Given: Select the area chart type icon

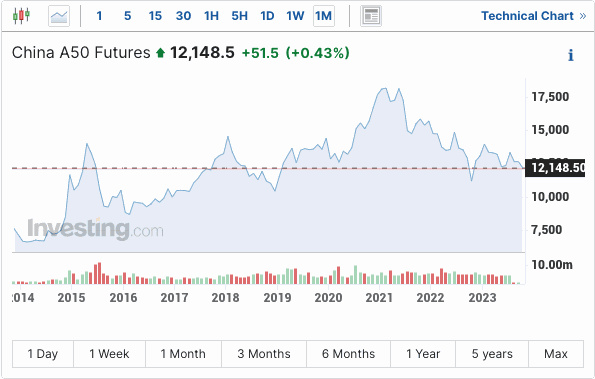Looking at the screenshot, I should click(59, 16).
